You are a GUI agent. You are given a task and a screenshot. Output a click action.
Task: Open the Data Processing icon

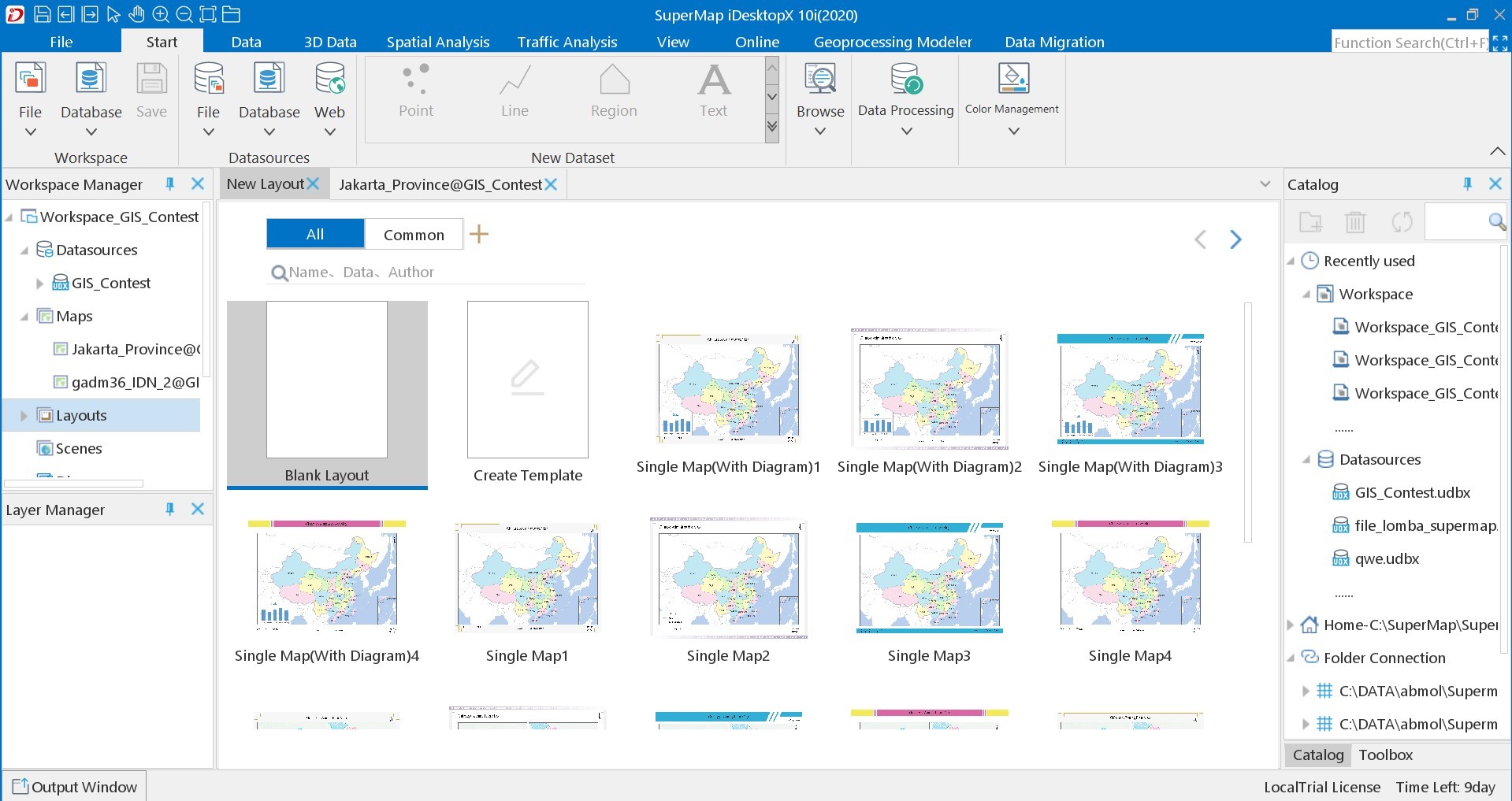906,80
